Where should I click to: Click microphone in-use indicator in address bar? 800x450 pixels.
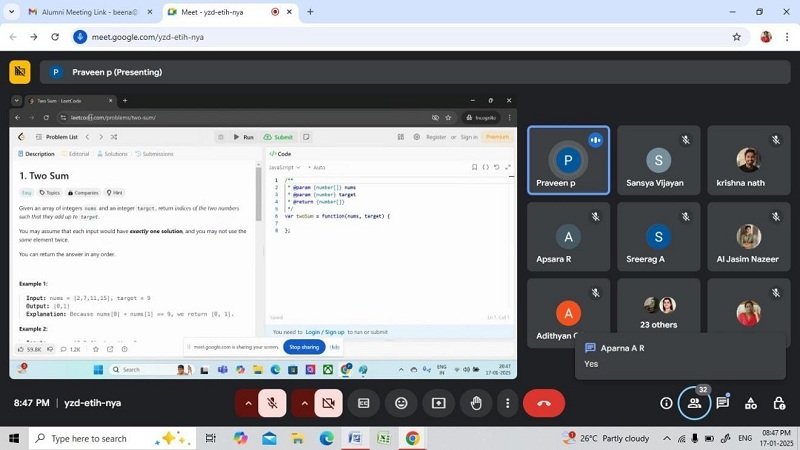80,37
